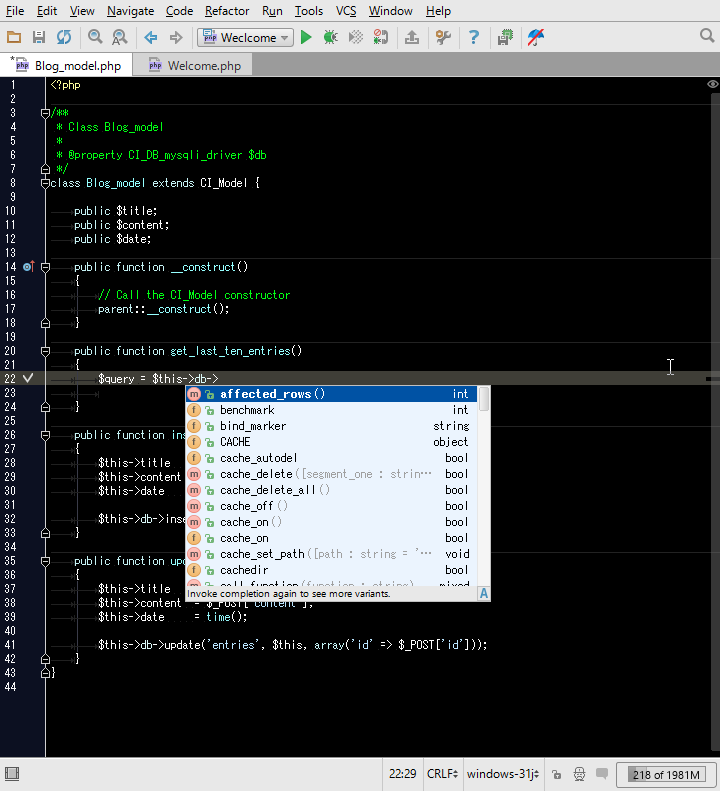Image resolution: width=720 pixels, height=791 pixels.
Task: Click the inspector hector status bar icon
Action: 579,774
